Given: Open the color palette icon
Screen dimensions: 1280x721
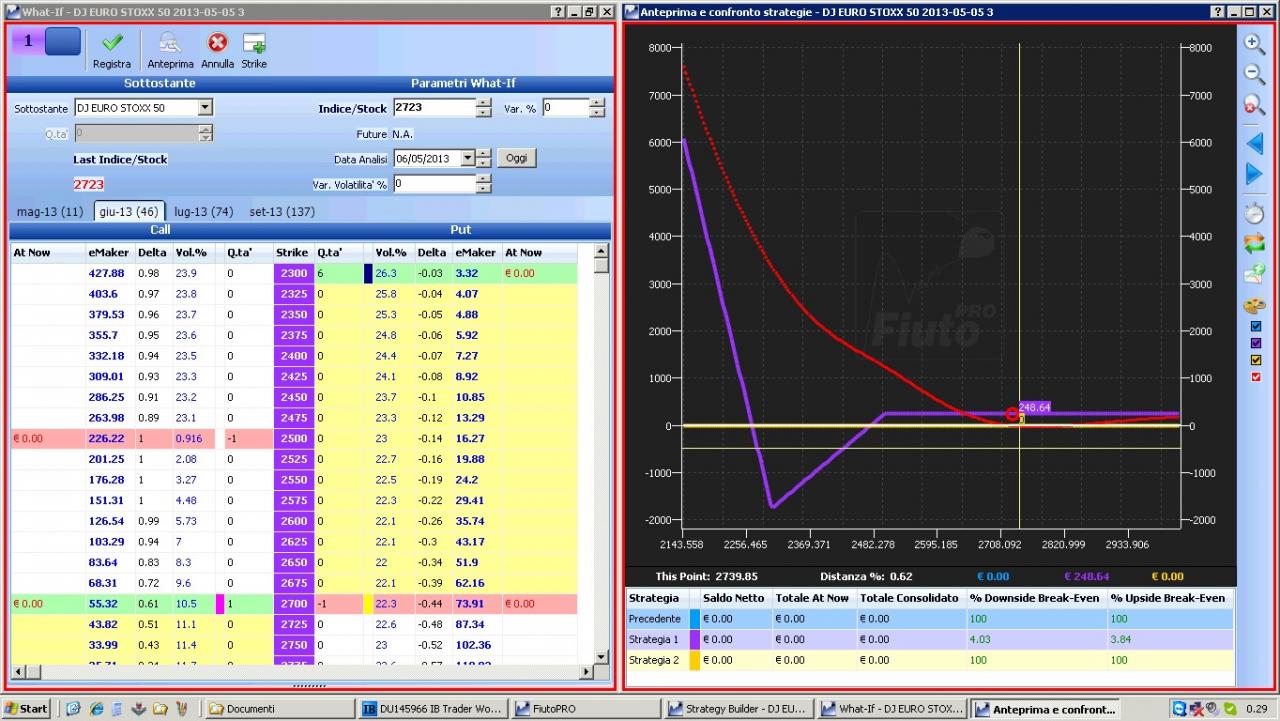Looking at the screenshot, I should pyautogui.click(x=1254, y=305).
